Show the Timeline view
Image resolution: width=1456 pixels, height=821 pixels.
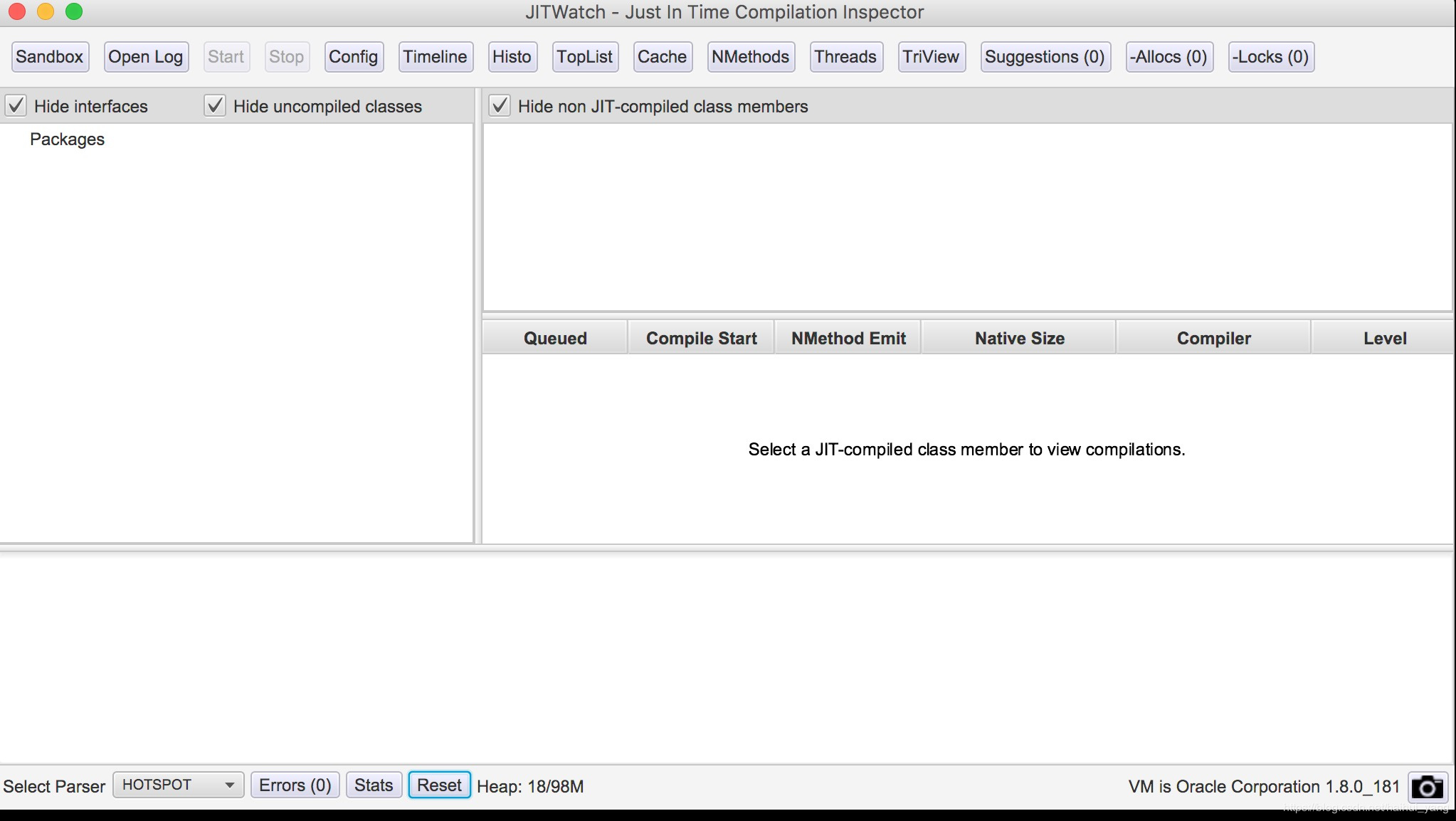pyautogui.click(x=435, y=57)
